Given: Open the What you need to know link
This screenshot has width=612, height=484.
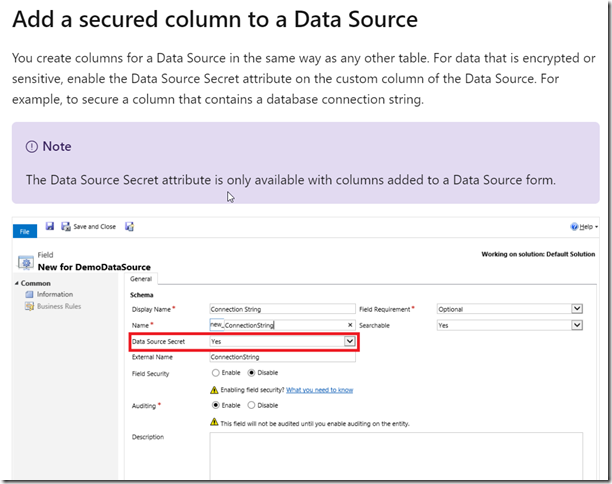Looking at the screenshot, I should pos(320,390).
